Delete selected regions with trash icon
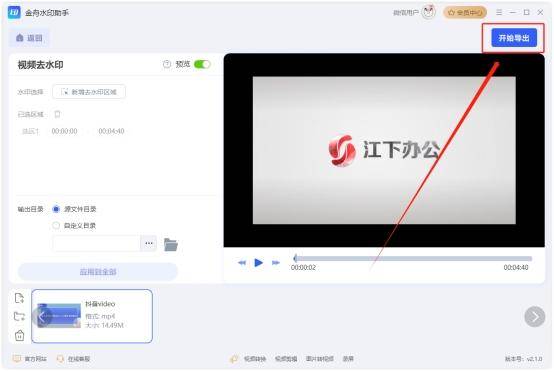554x372 pixels. (x=57, y=114)
